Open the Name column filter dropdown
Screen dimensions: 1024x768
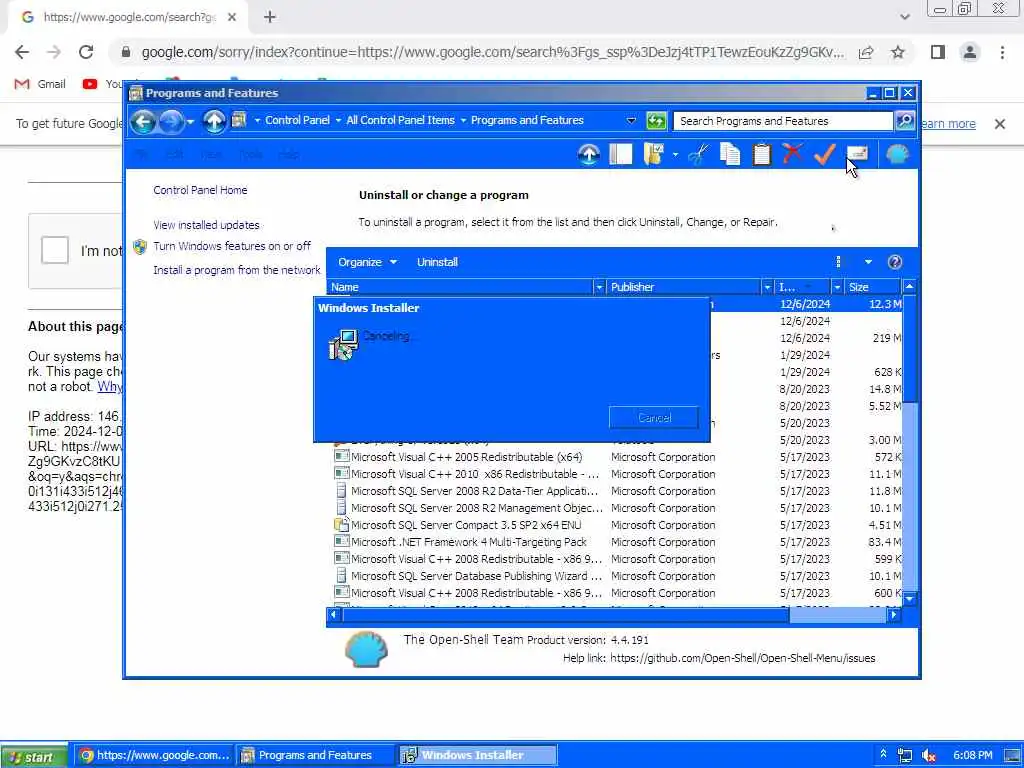tap(599, 287)
